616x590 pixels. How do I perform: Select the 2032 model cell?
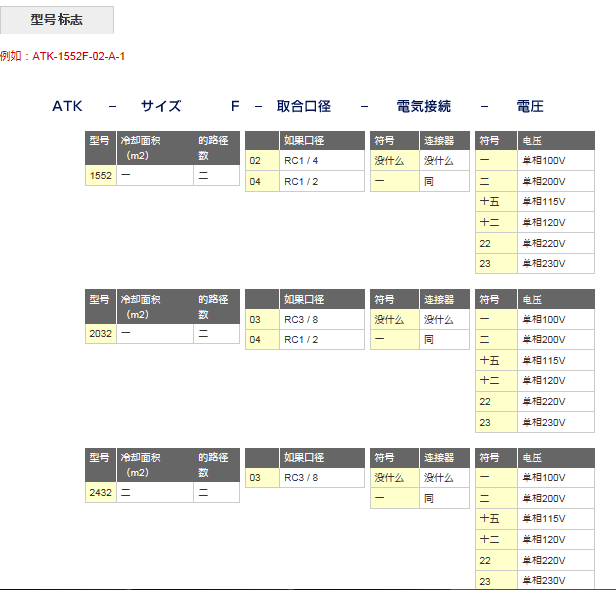pyautogui.click(x=101, y=333)
